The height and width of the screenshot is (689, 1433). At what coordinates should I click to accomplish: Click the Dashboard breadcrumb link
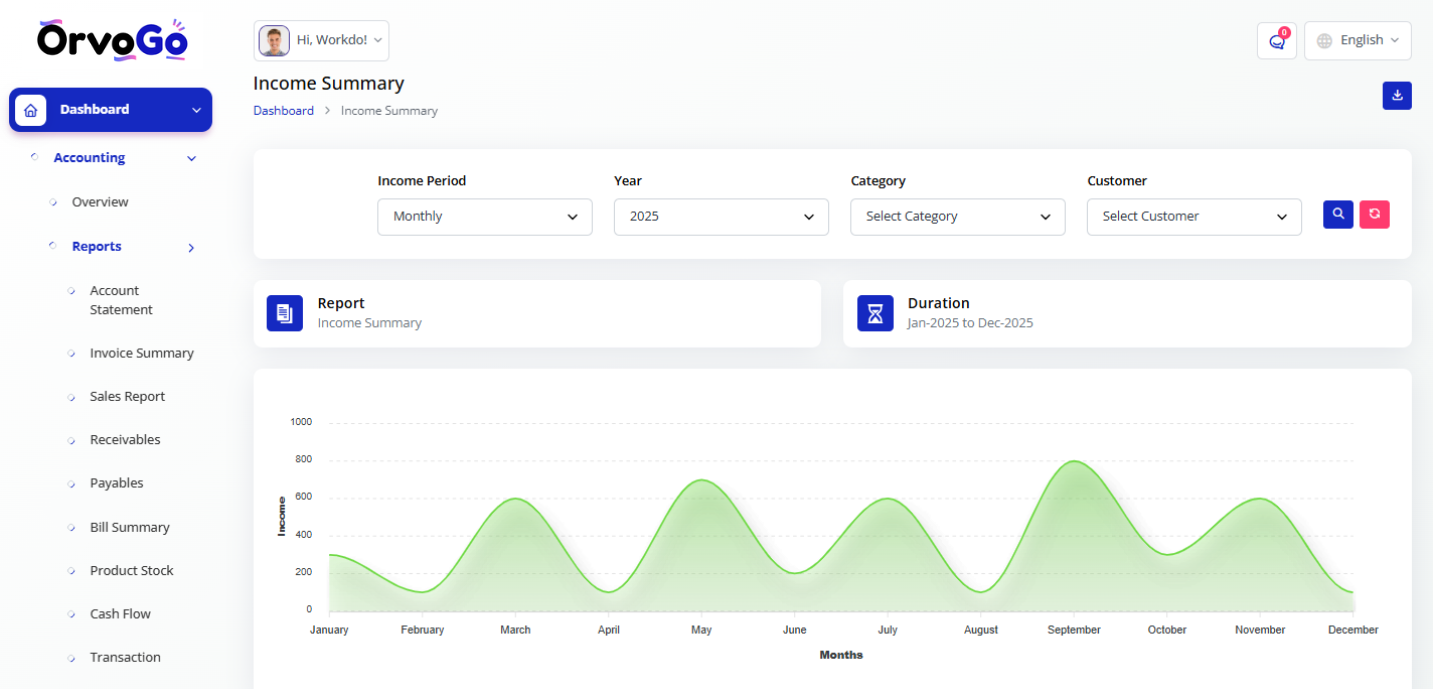click(x=283, y=111)
